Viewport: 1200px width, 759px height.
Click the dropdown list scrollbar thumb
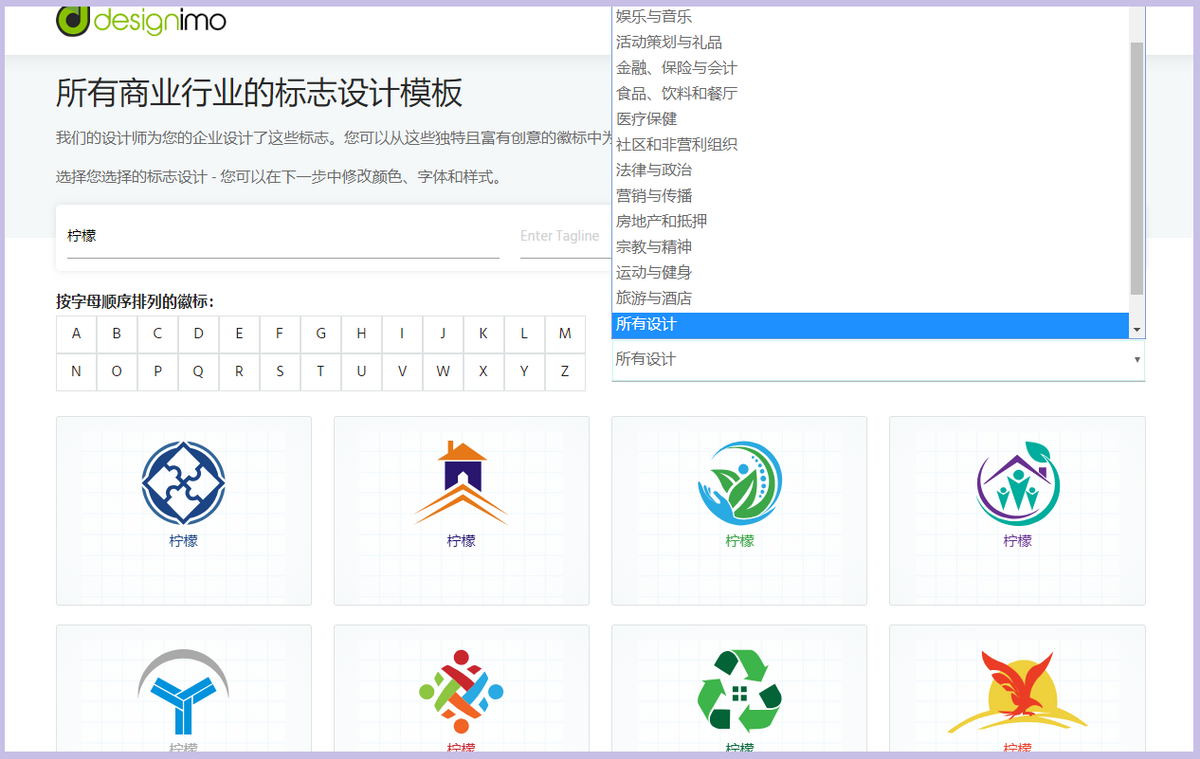pyautogui.click(x=1137, y=168)
